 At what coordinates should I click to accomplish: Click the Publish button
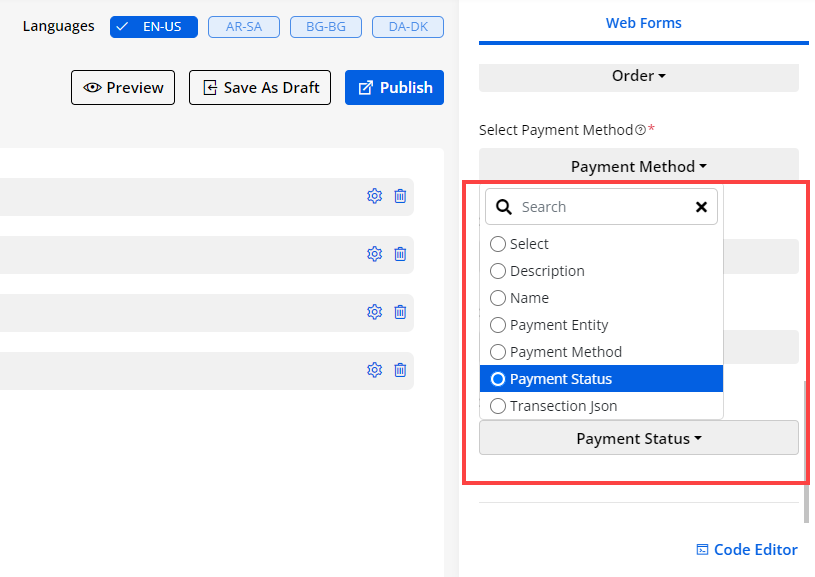394,88
